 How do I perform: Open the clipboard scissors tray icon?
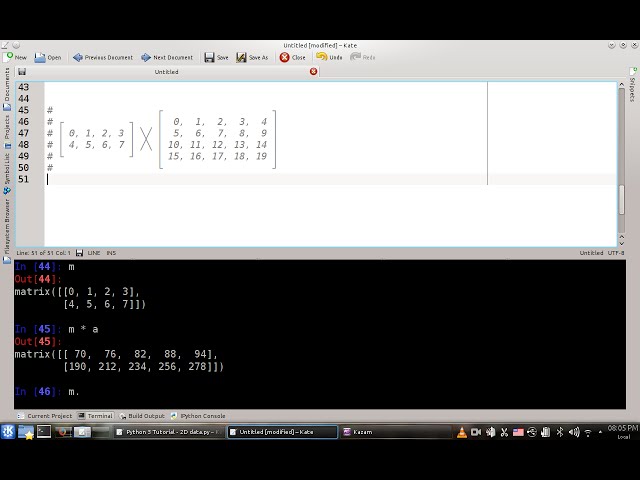pyautogui.click(x=504, y=432)
